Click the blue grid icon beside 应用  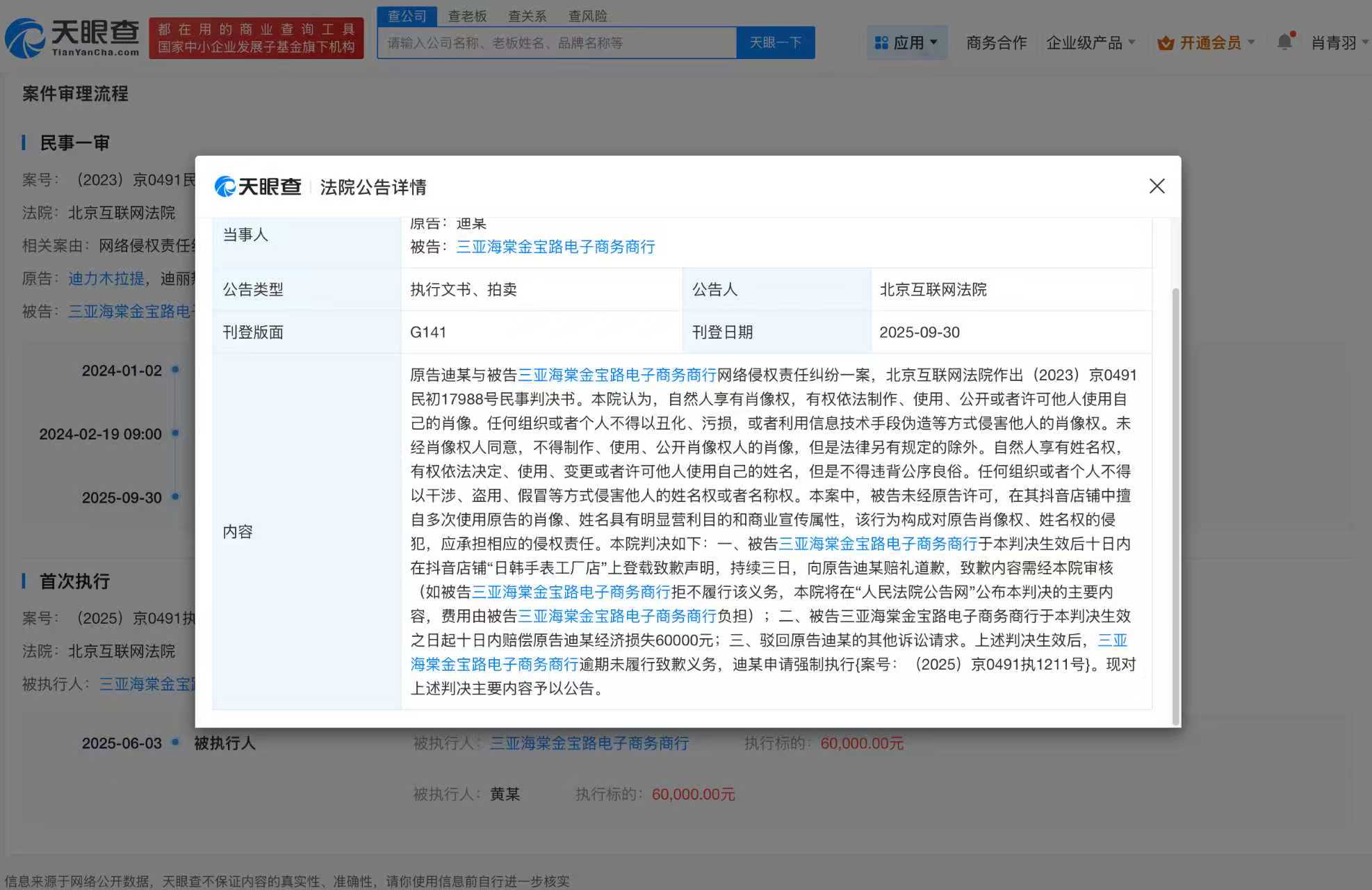tap(881, 42)
